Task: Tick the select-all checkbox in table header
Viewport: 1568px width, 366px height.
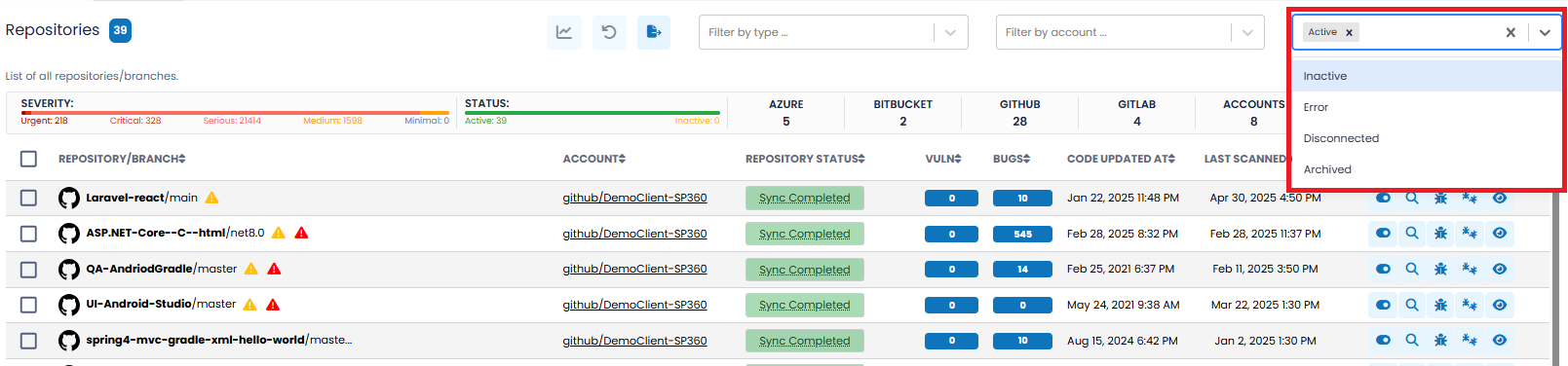Action: (28, 159)
